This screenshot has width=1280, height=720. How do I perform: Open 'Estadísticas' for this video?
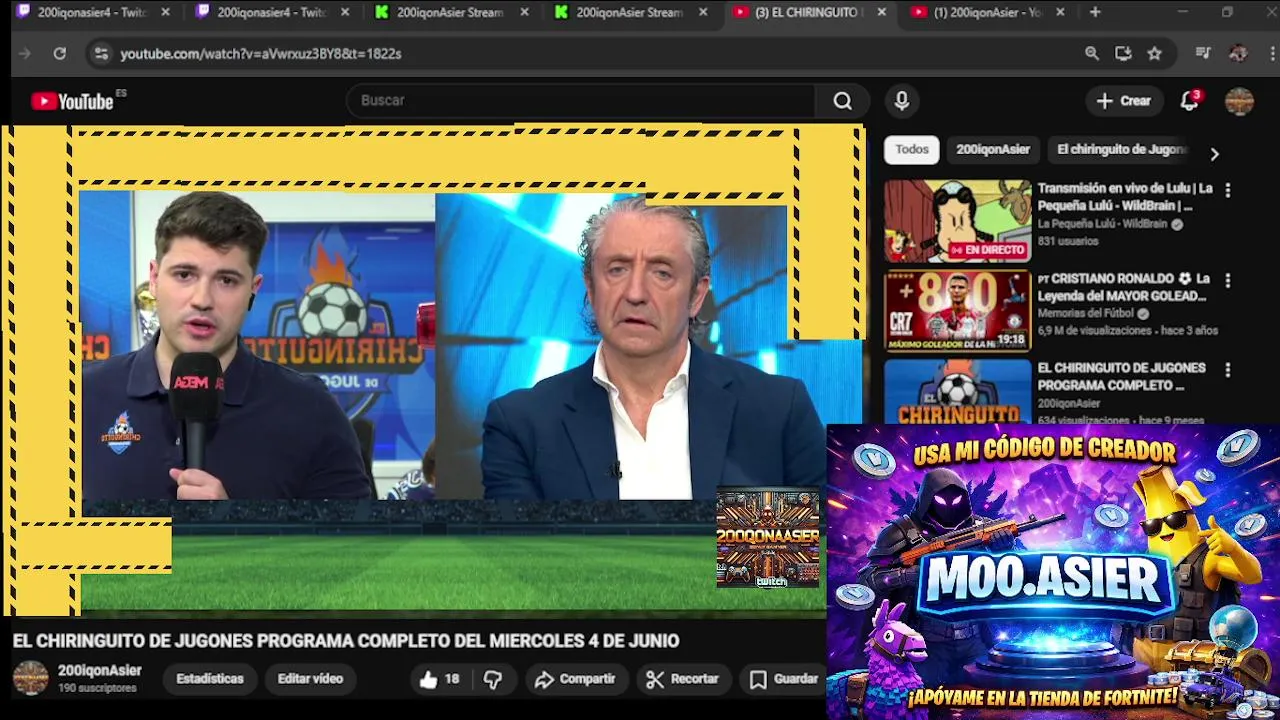[210, 679]
